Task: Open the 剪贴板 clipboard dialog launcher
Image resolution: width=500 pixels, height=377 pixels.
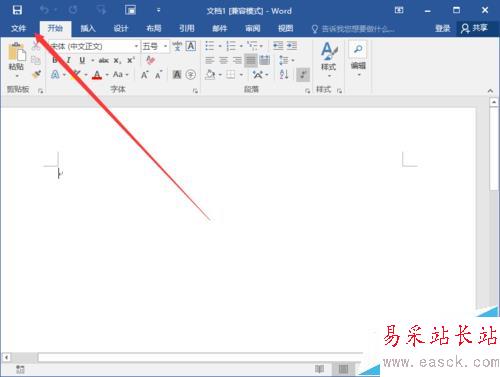Action: click(x=41, y=91)
